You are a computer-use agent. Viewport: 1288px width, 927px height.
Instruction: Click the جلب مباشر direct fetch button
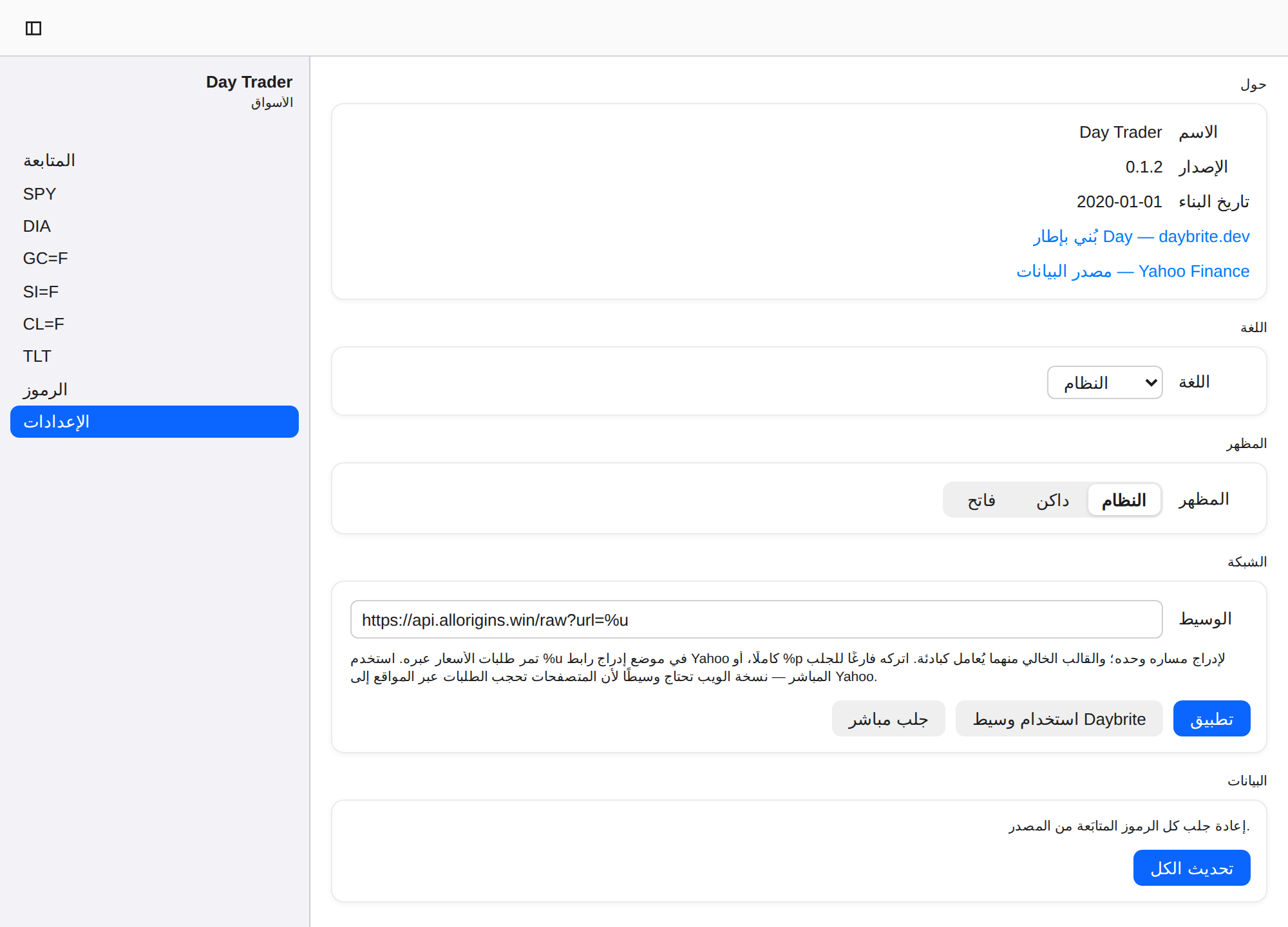[889, 718]
